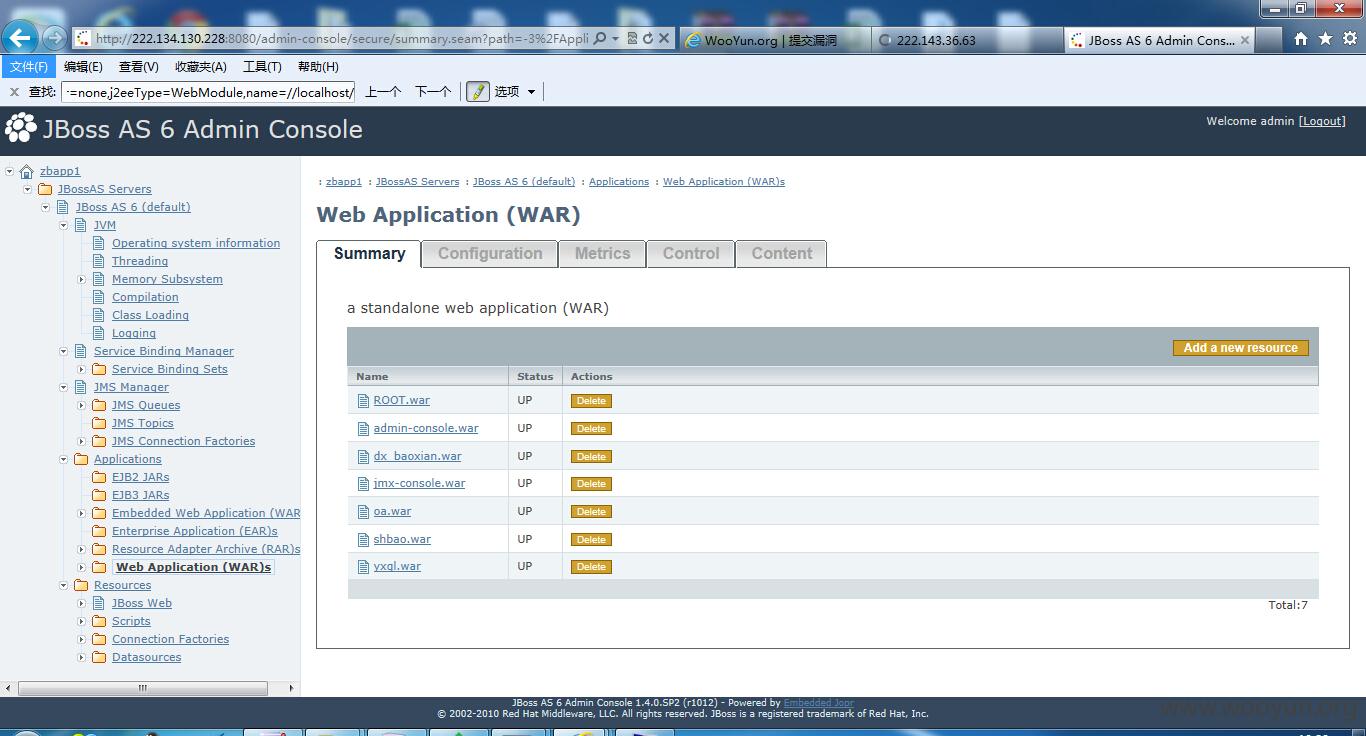The image size is (1366, 736).
Task: Click the document icon beside jmx-console.war
Action: 364,483
